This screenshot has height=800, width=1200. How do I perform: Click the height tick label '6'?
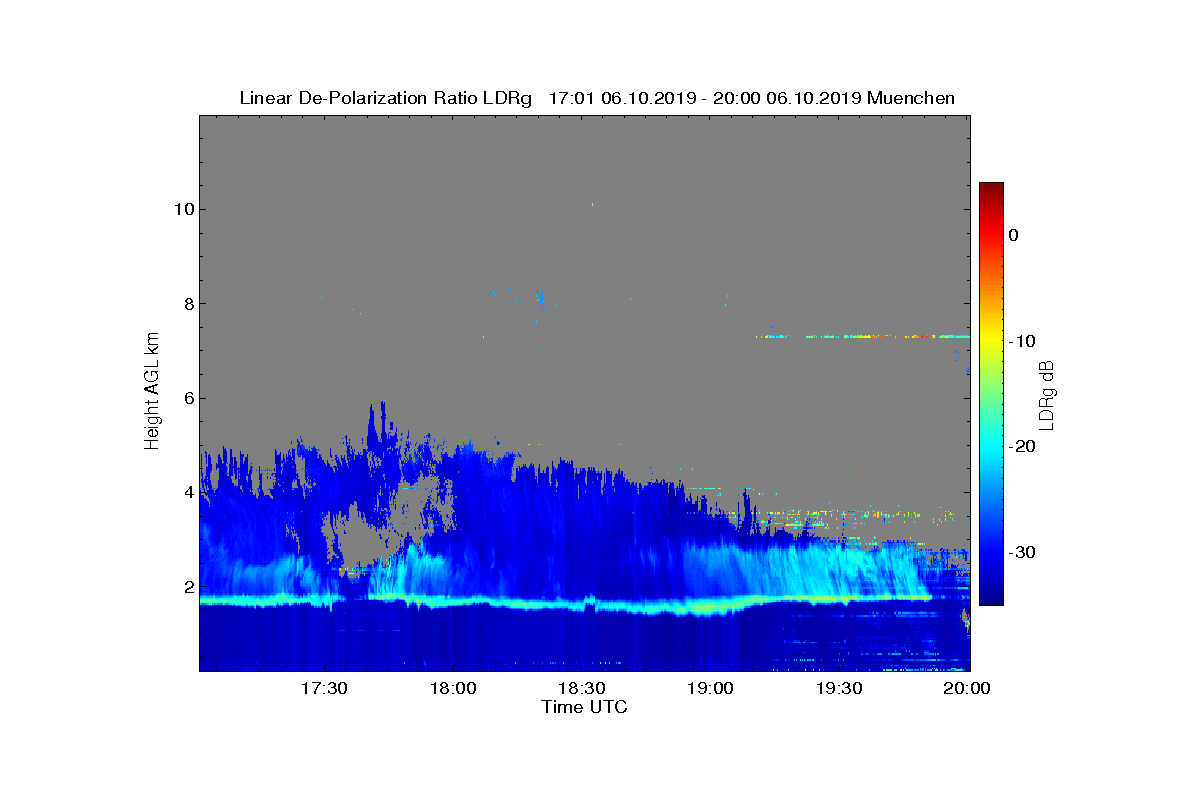pyautogui.click(x=187, y=398)
